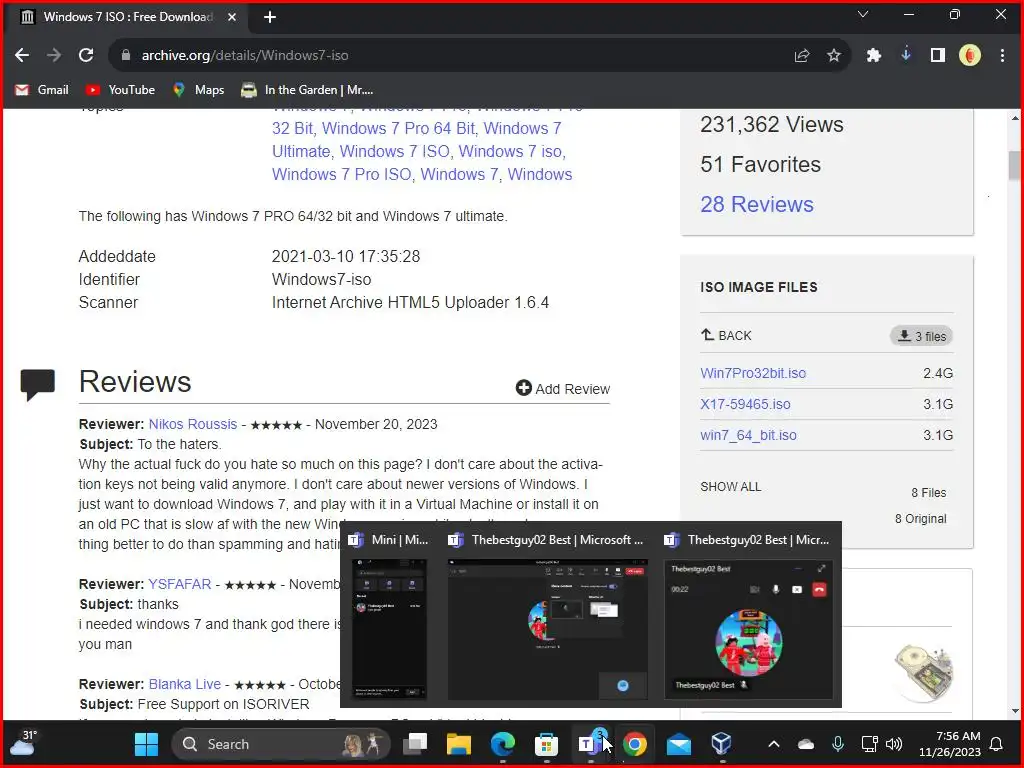1024x768 pixels.
Task: Open Task View on taskbar
Action: click(x=415, y=744)
